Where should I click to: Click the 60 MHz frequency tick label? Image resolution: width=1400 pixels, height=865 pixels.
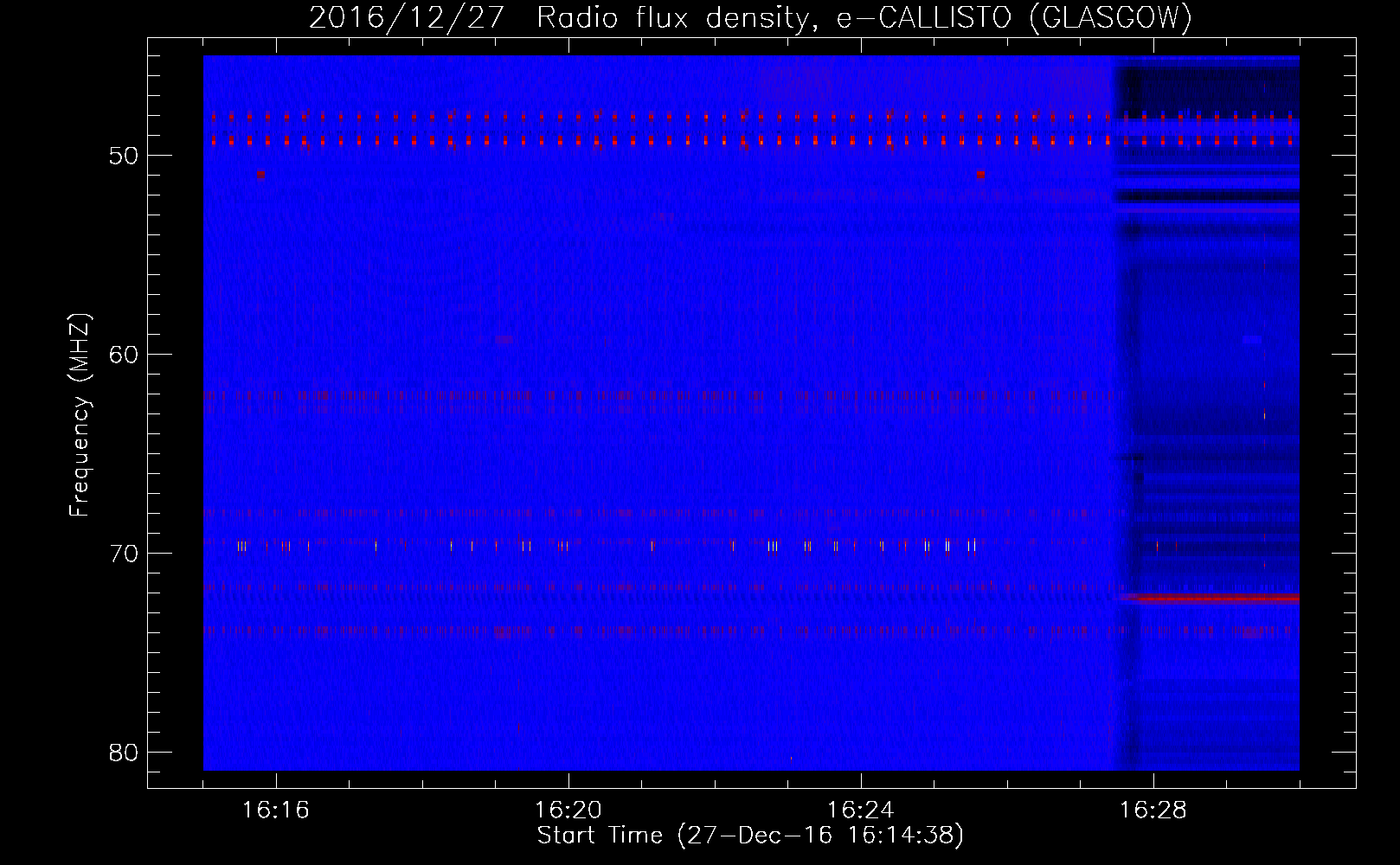click(124, 355)
